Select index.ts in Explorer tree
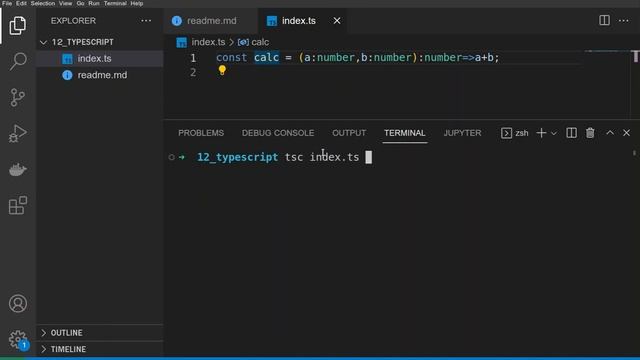This screenshot has height=360, width=640. 100,59
